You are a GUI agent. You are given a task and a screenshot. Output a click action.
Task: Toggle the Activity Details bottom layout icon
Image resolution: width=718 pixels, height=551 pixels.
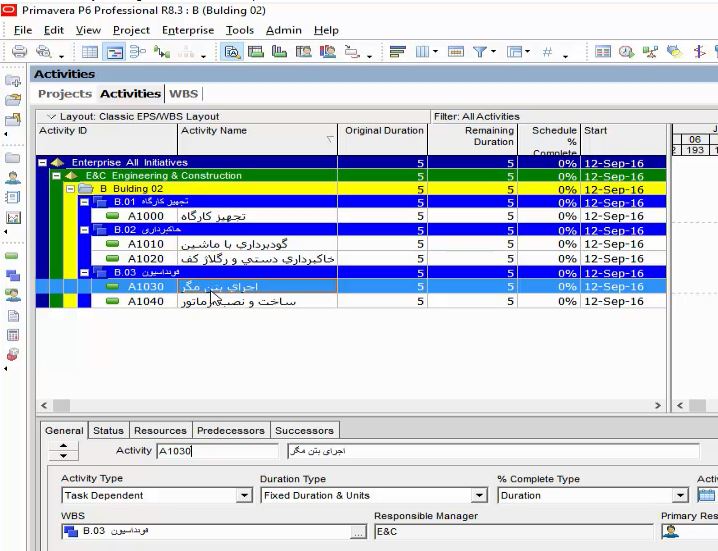click(x=233, y=52)
